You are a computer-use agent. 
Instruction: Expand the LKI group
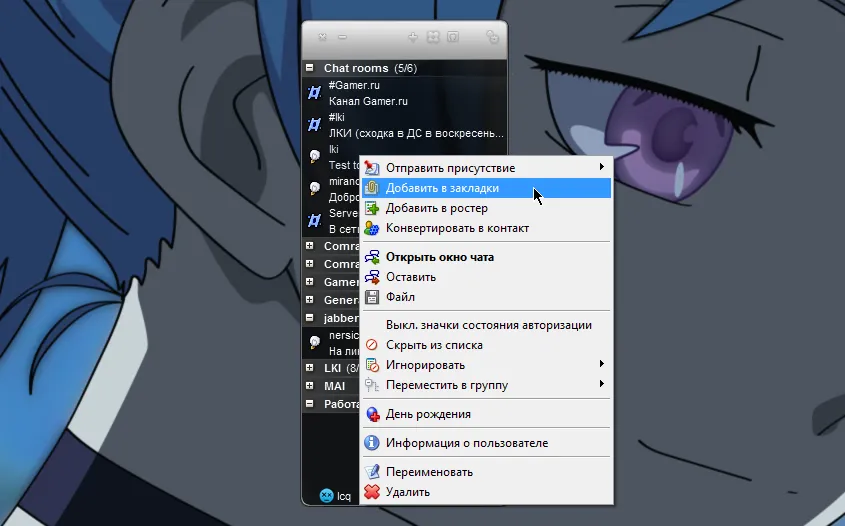pyautogui.click(x=309, y=368)
